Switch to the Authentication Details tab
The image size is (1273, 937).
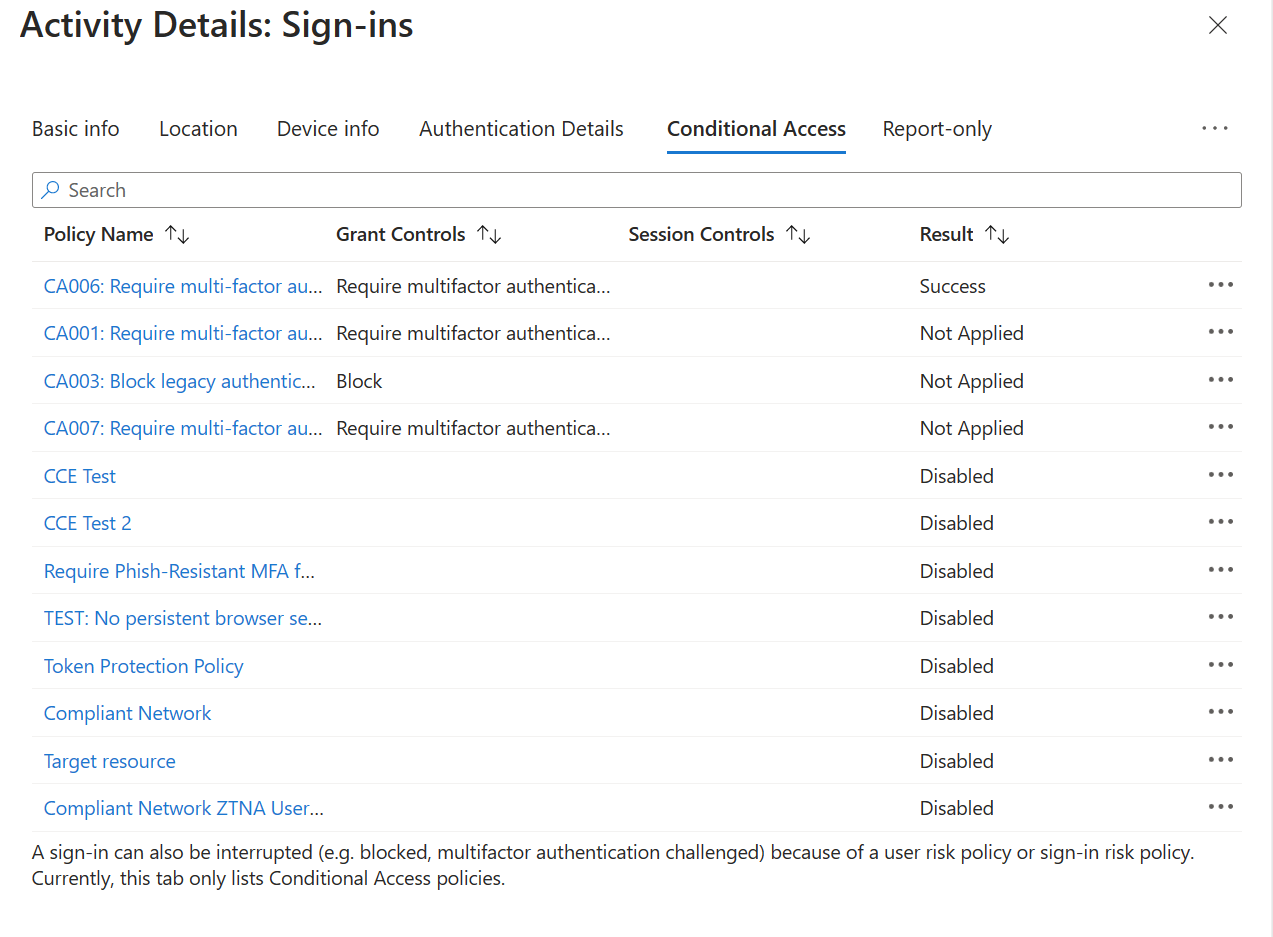coord(521,129)
